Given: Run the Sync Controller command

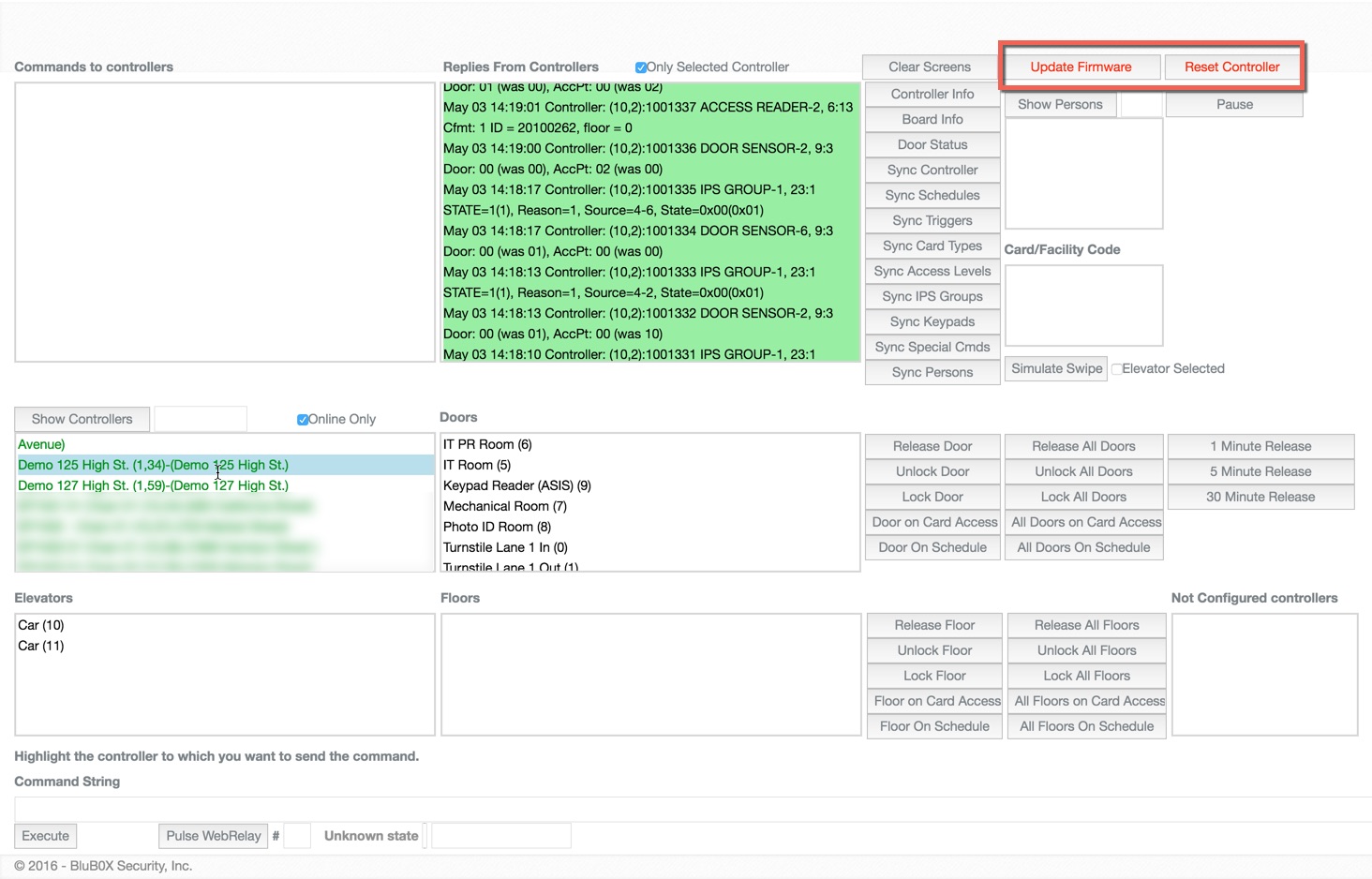Looking at the screenshot, I should tap(932, 170).
